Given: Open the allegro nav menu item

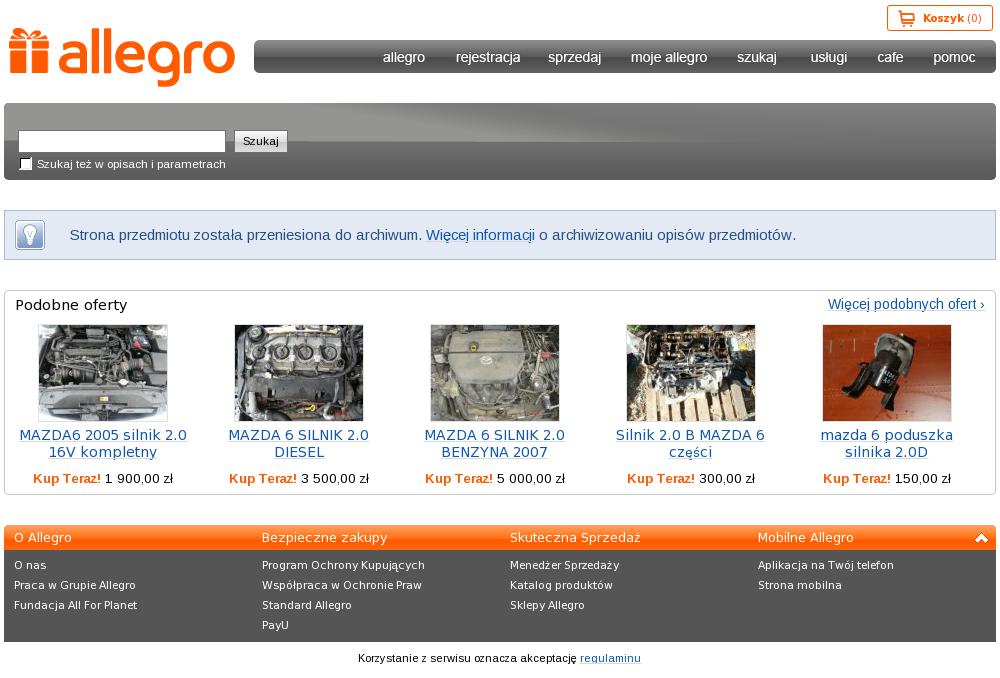Looking at the screenshot, I should pyautogui.click(x=404, y=57).
